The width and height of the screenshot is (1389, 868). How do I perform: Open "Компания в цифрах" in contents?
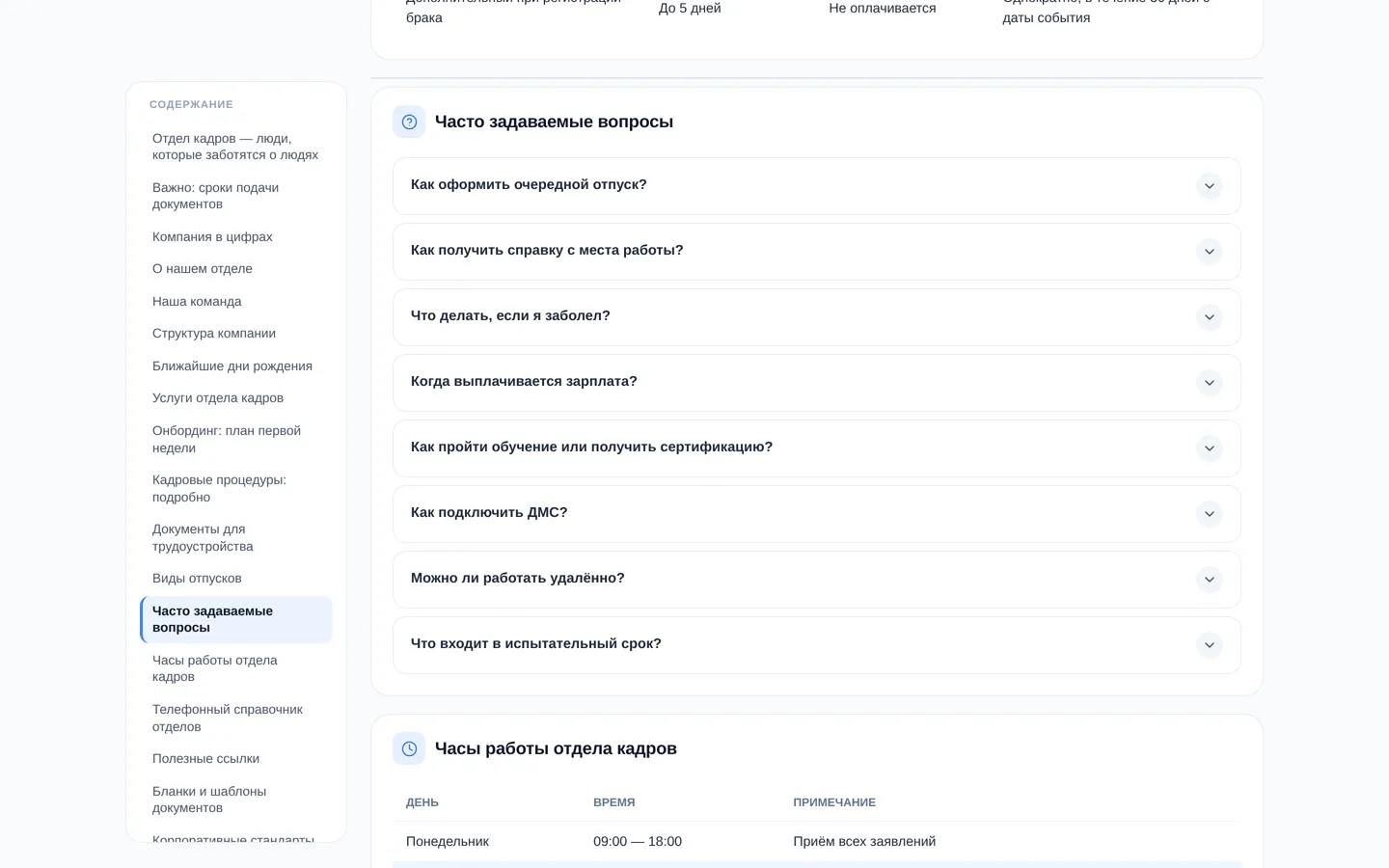[236, 236]
